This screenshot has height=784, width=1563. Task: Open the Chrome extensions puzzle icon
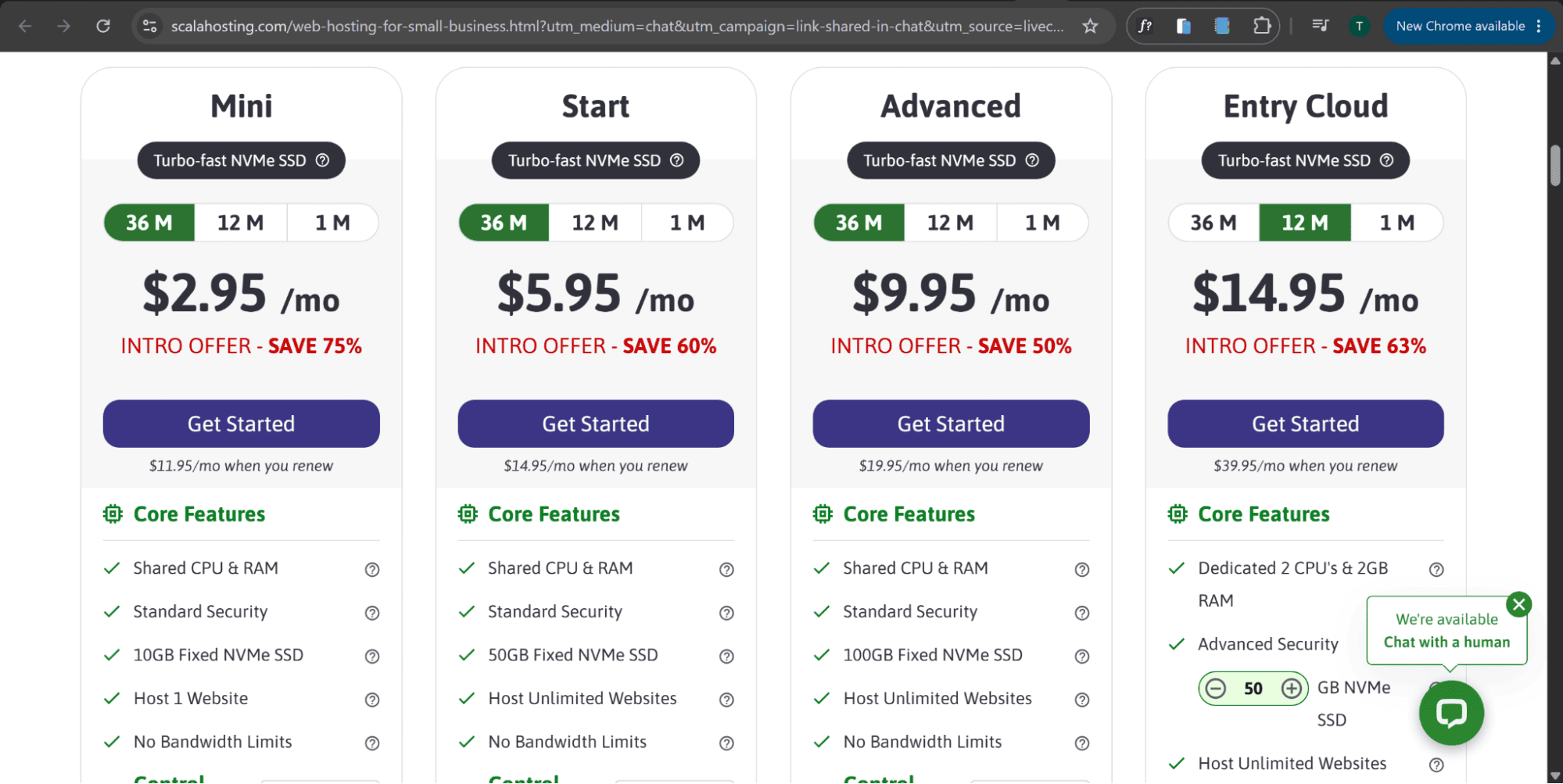point(1261,26)
